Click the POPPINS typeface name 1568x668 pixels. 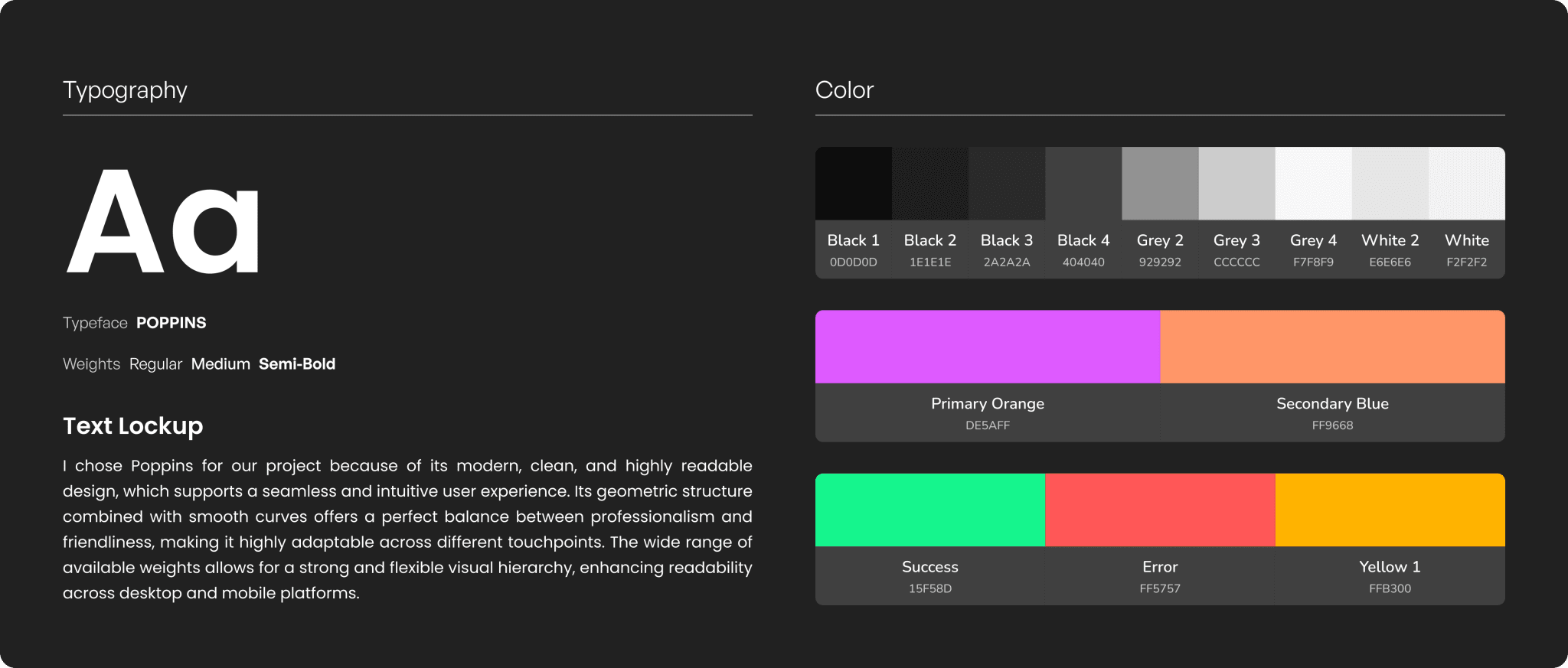coord(171,323)
